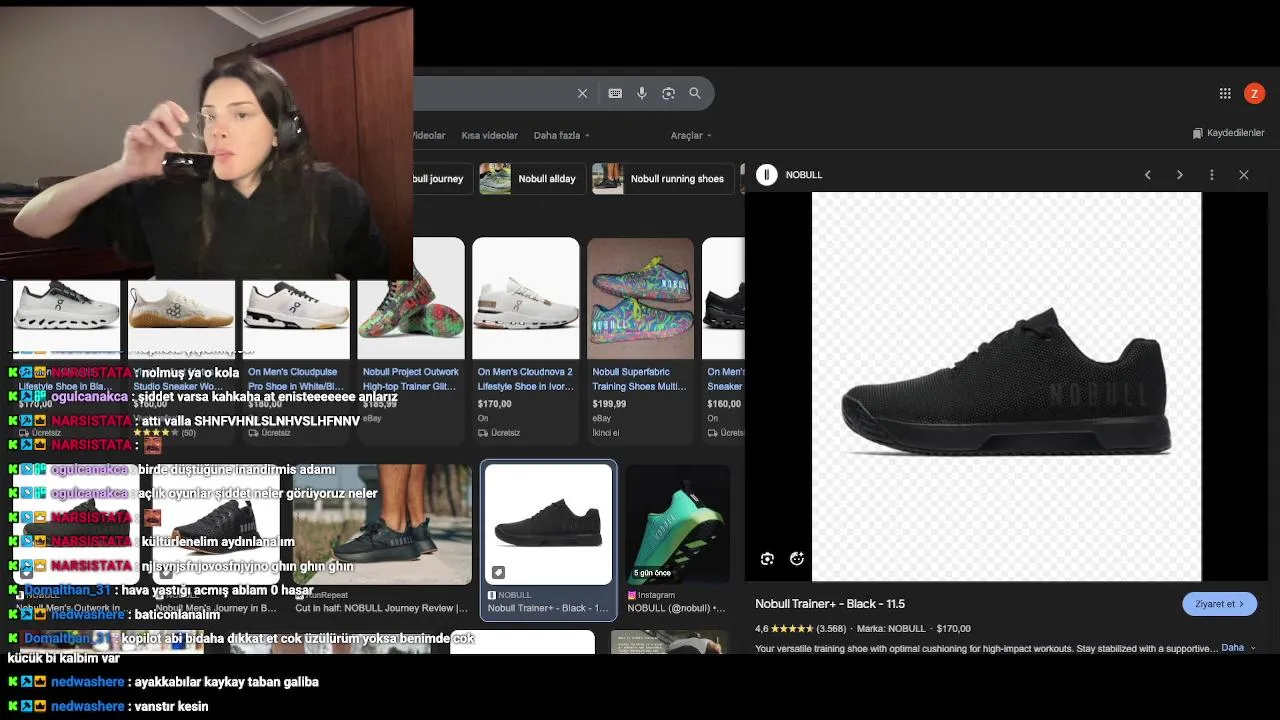1280x720 pixels.
Task: Click the magnifier search button
Action: pos(695,93)
